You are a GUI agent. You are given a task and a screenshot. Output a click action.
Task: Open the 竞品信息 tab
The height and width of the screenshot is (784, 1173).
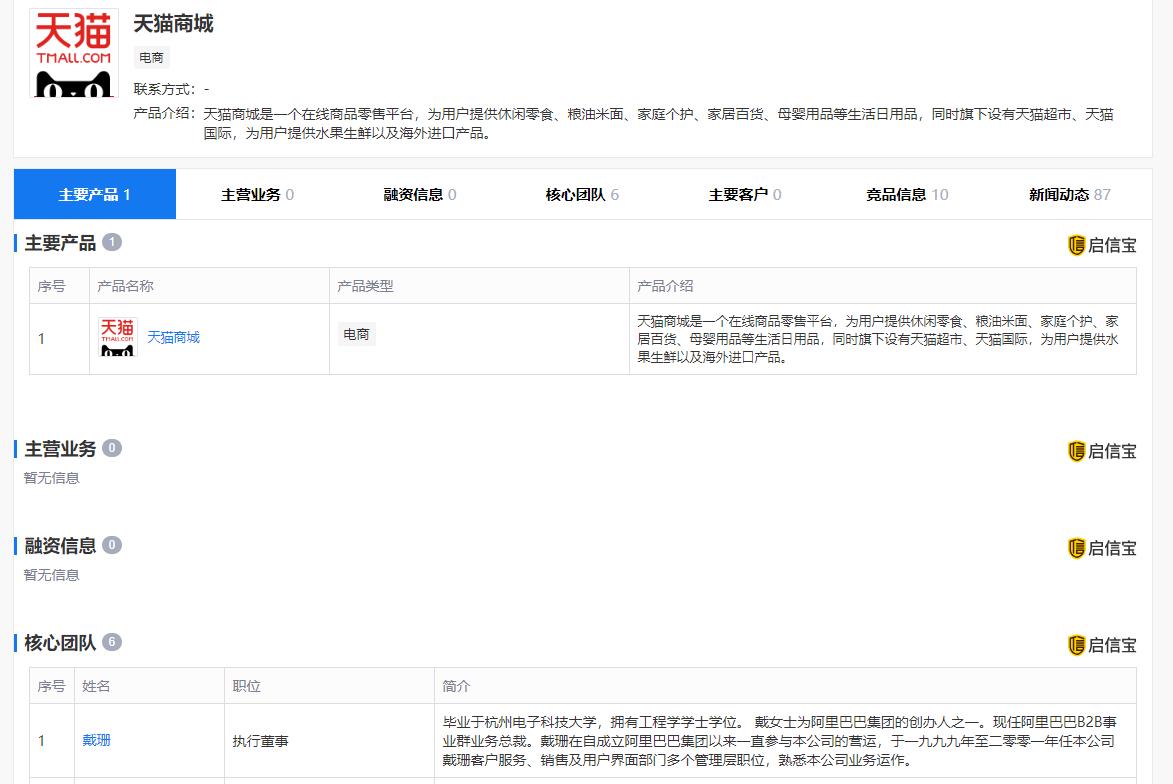click(x=907, y=195)
